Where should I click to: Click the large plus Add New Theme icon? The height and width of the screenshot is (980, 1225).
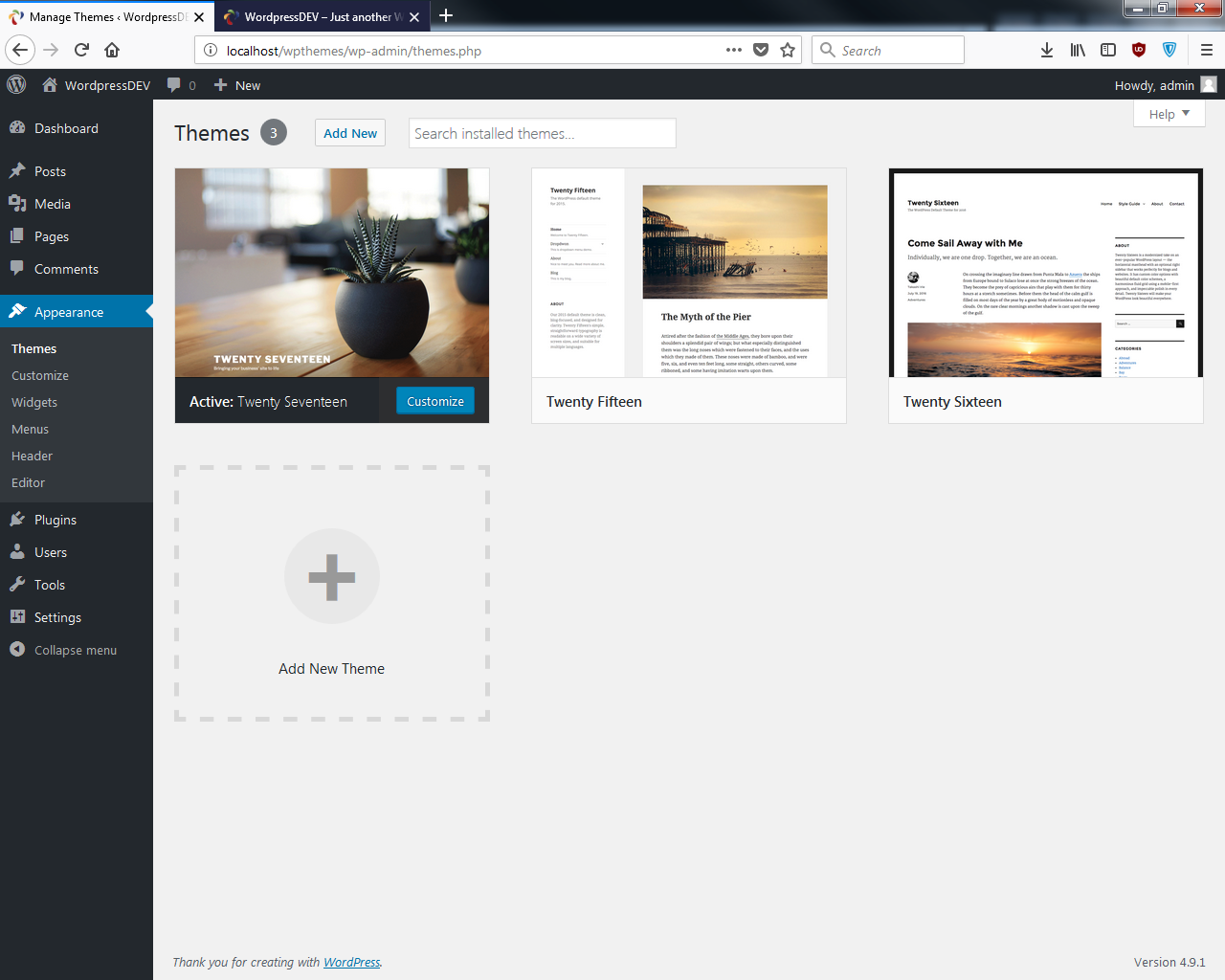[x=332, y=576]
